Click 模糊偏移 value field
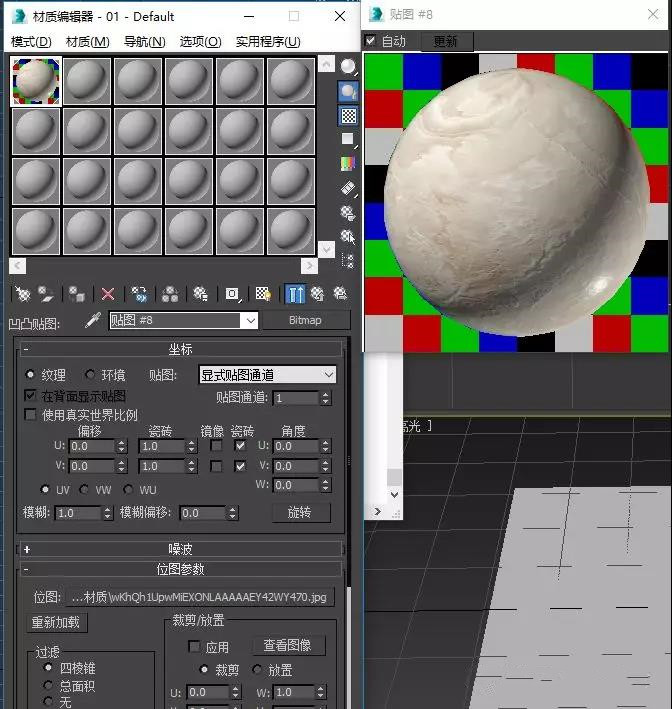The image size is (672, 709). pos(202,513)
